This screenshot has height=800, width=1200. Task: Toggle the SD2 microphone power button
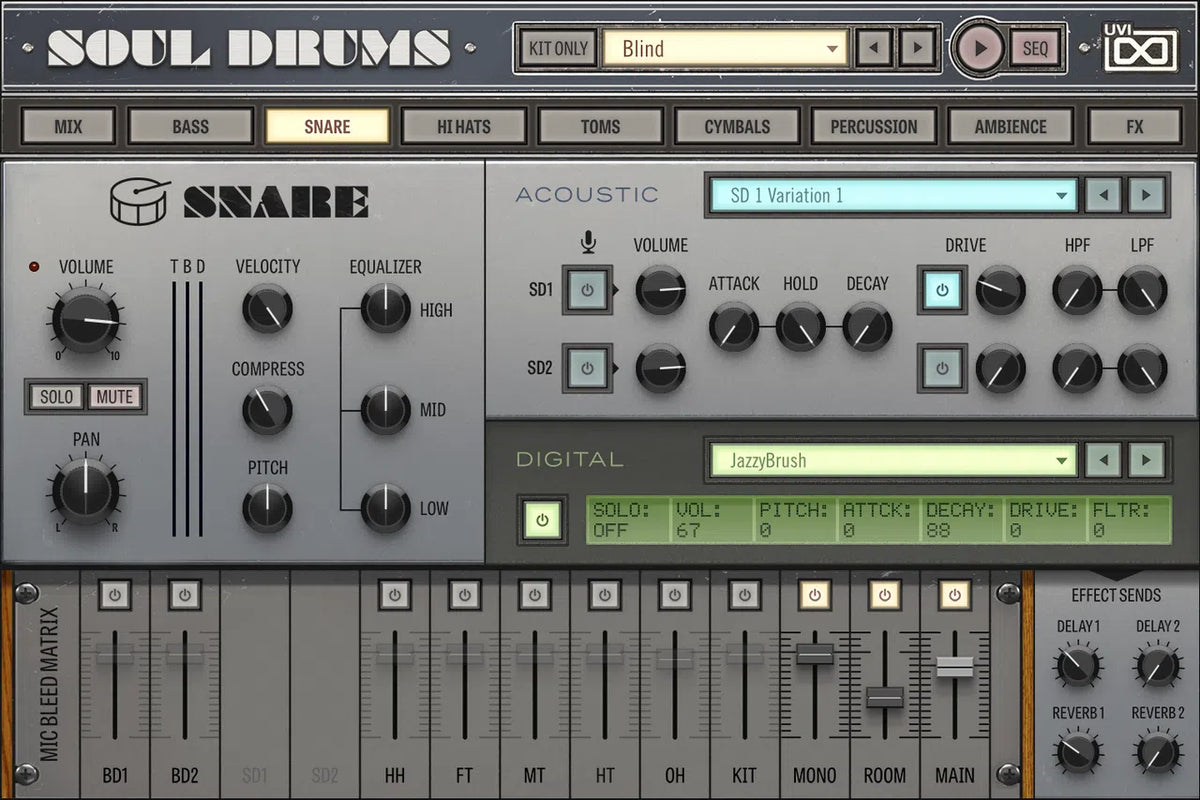[587, 368]
